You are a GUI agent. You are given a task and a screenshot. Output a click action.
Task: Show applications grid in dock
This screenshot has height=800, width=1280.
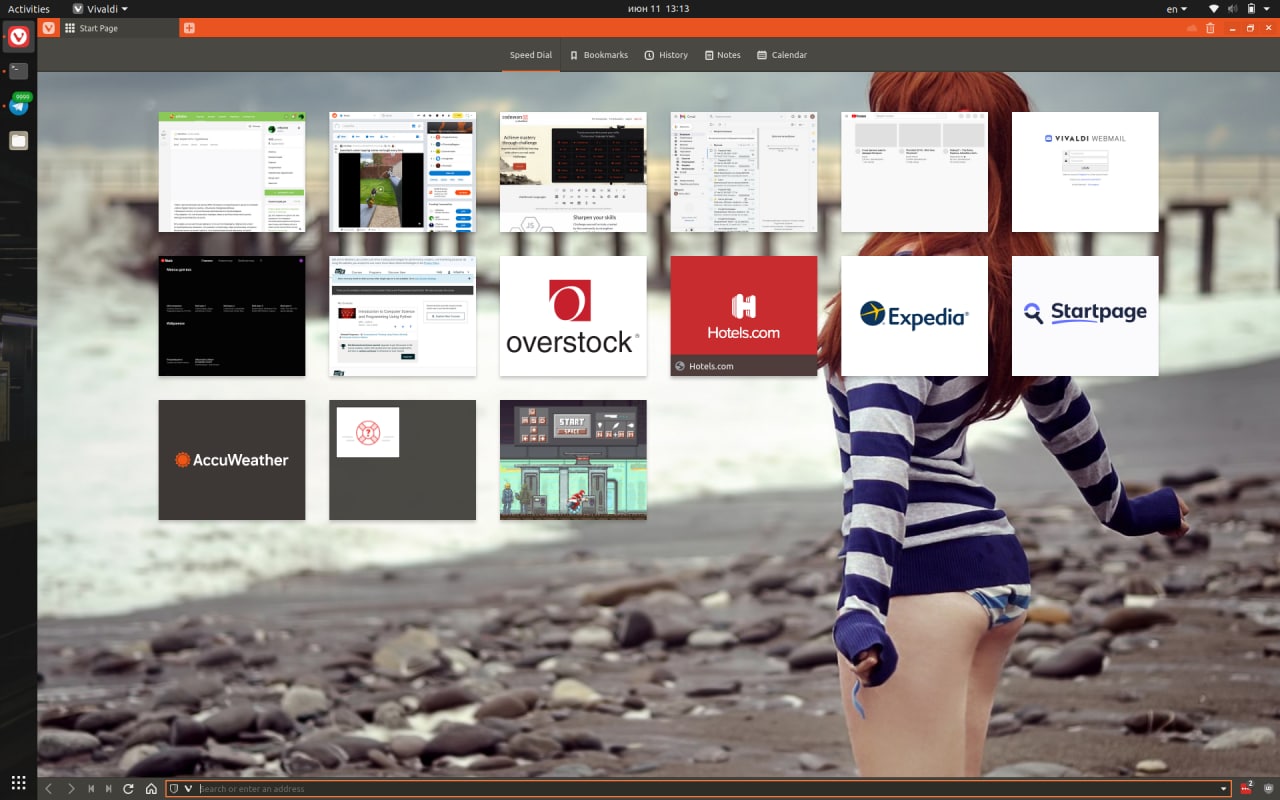tap(19, 782)
